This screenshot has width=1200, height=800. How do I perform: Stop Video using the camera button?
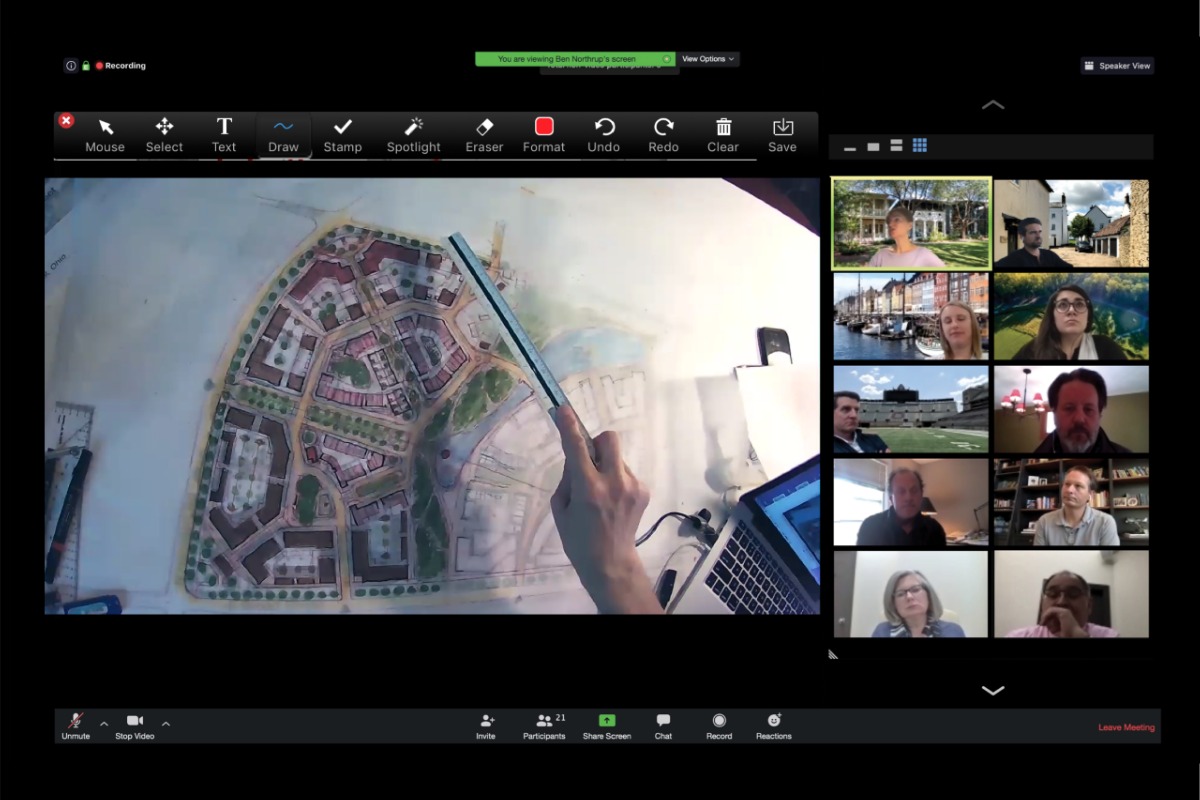tap(135, 726)
